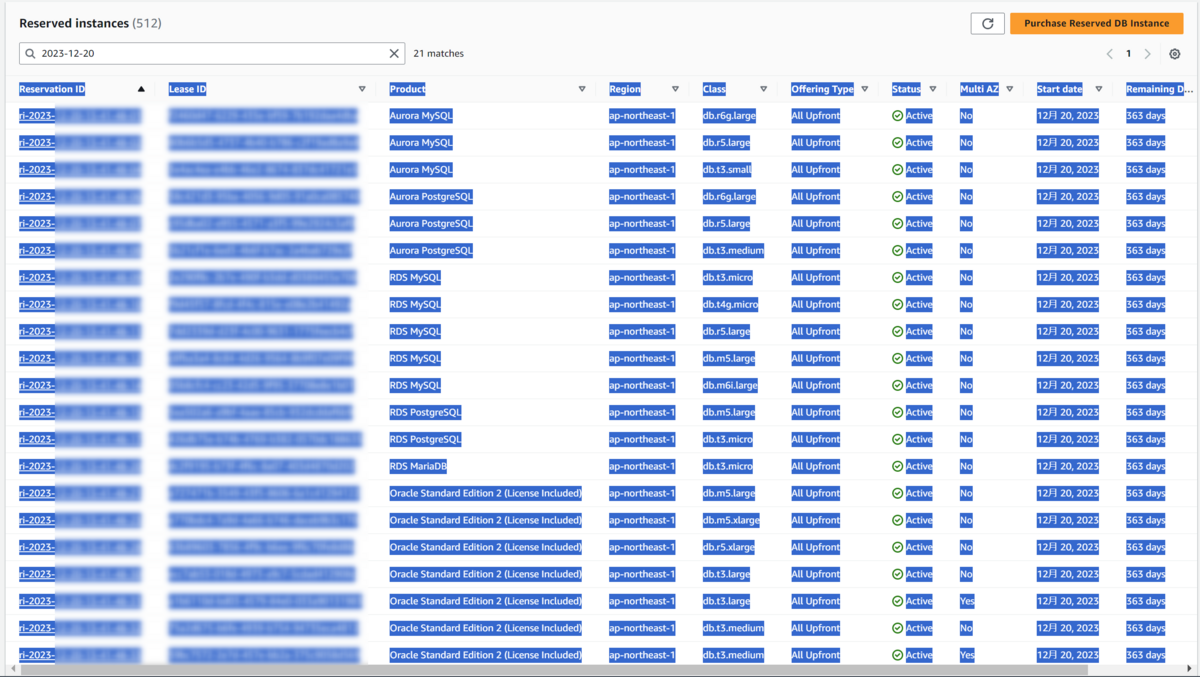Viewport: 1200px width, 677px height.
Task: Focus the reserved instances search field
Action: tap(212, 54)
